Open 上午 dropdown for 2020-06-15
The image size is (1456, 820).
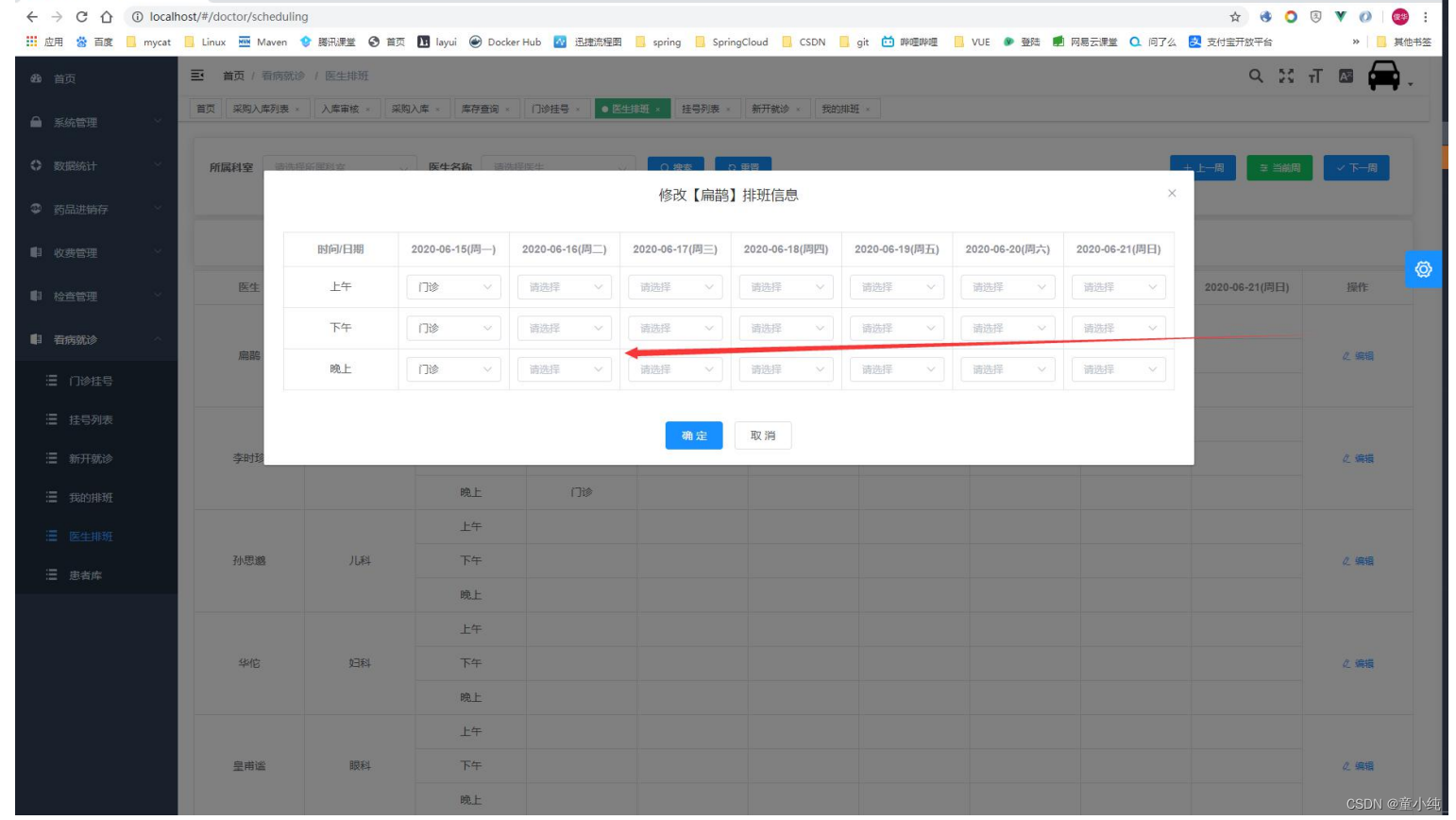point(454,287)
